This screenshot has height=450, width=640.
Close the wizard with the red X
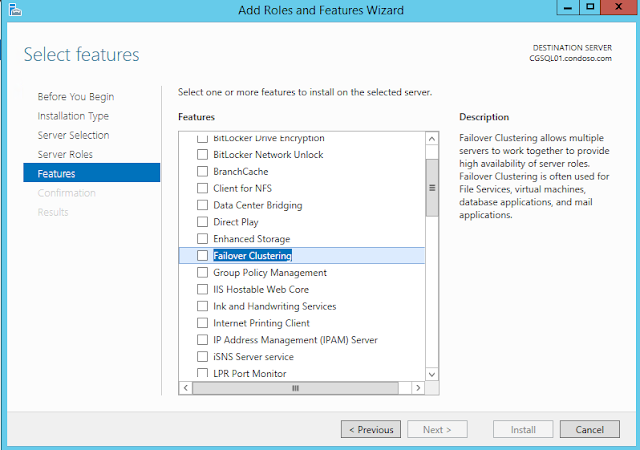click(619, 9)
